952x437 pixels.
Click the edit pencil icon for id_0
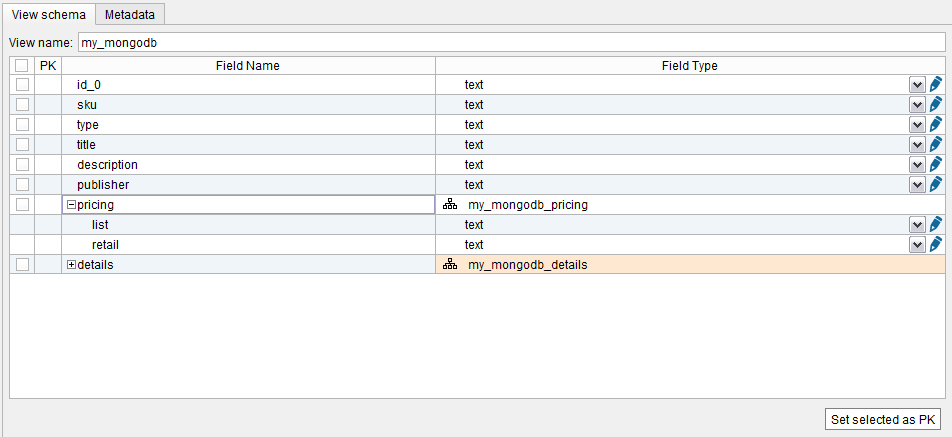click(936, 84)
